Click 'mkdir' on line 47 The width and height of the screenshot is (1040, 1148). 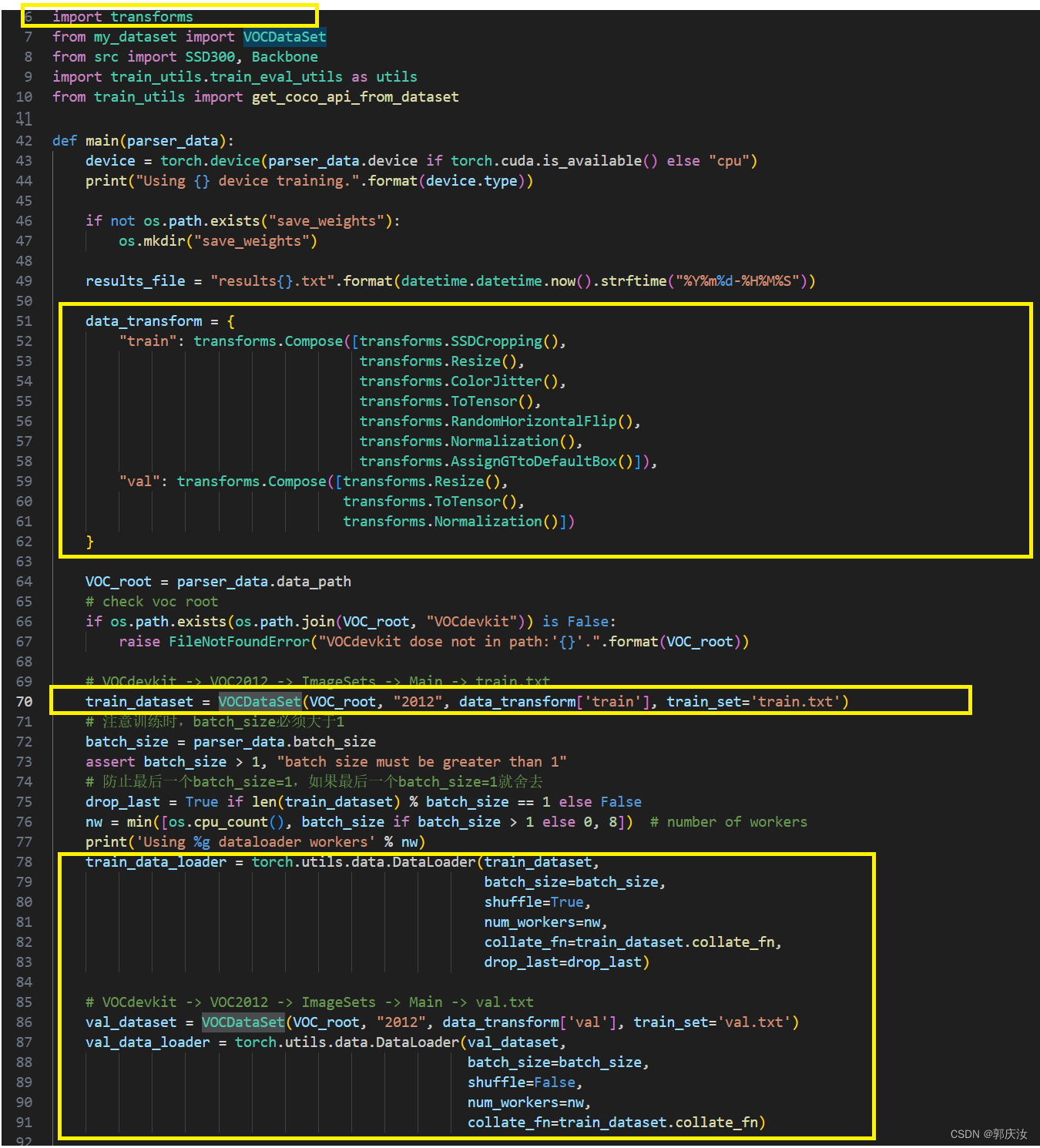[x=164, y=241]
